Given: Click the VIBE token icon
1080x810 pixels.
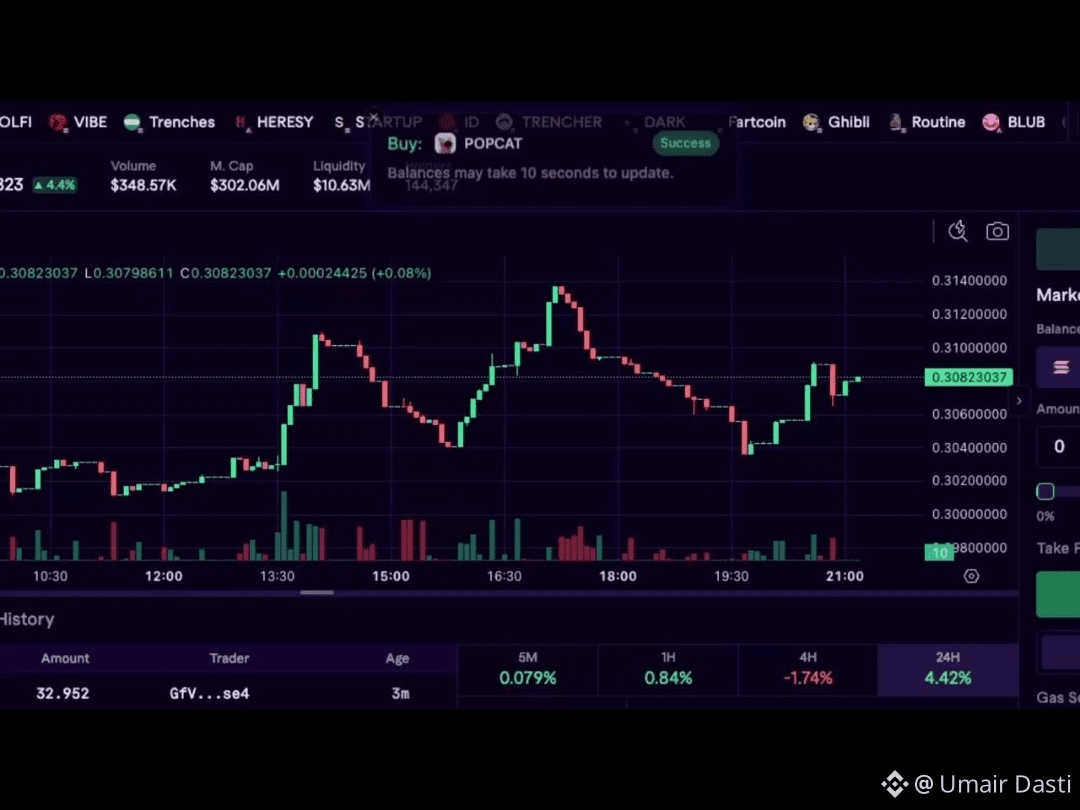Looking at the screenshot, I should tap(58, 123).
